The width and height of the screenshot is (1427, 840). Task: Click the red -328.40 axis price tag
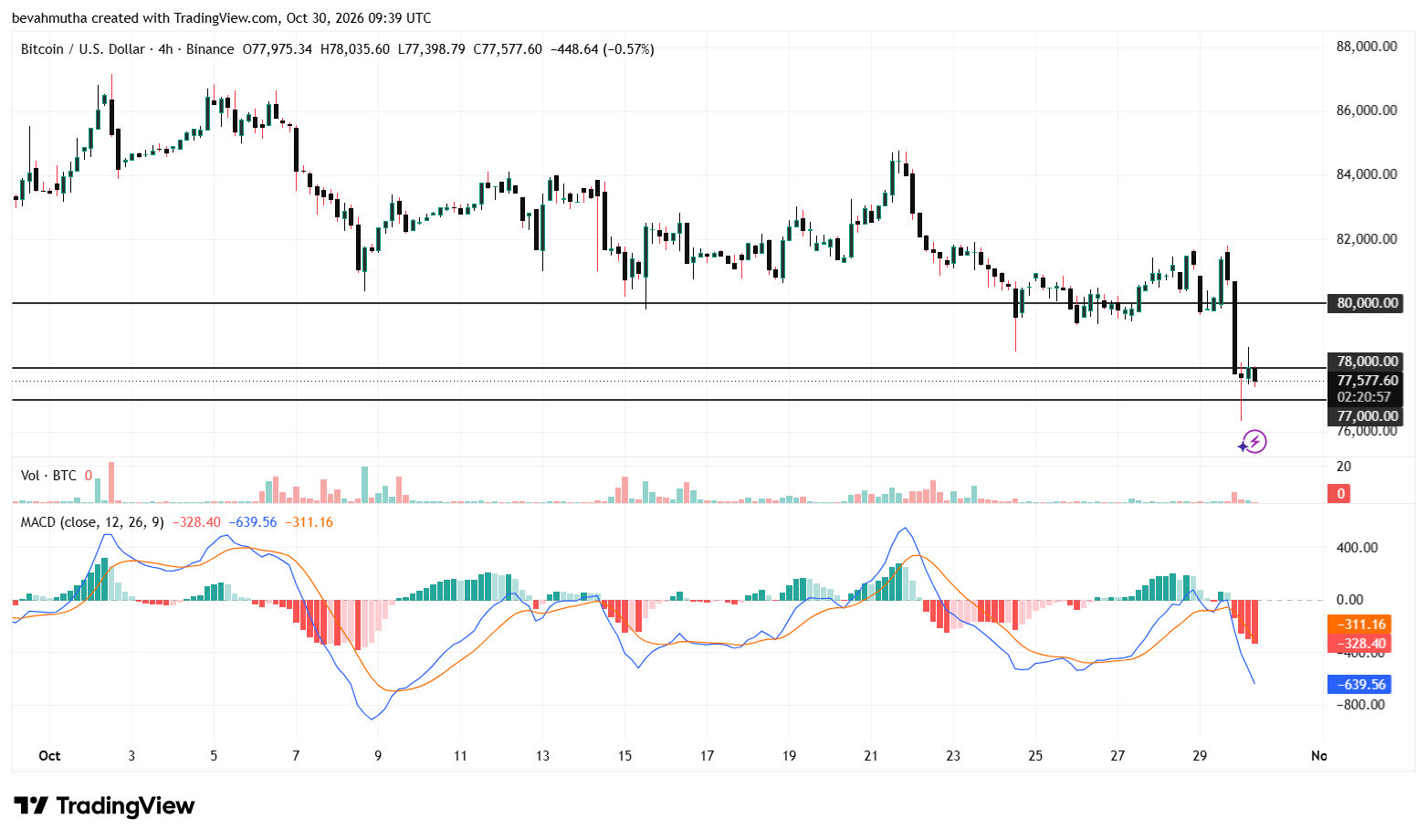[1359, 644]
